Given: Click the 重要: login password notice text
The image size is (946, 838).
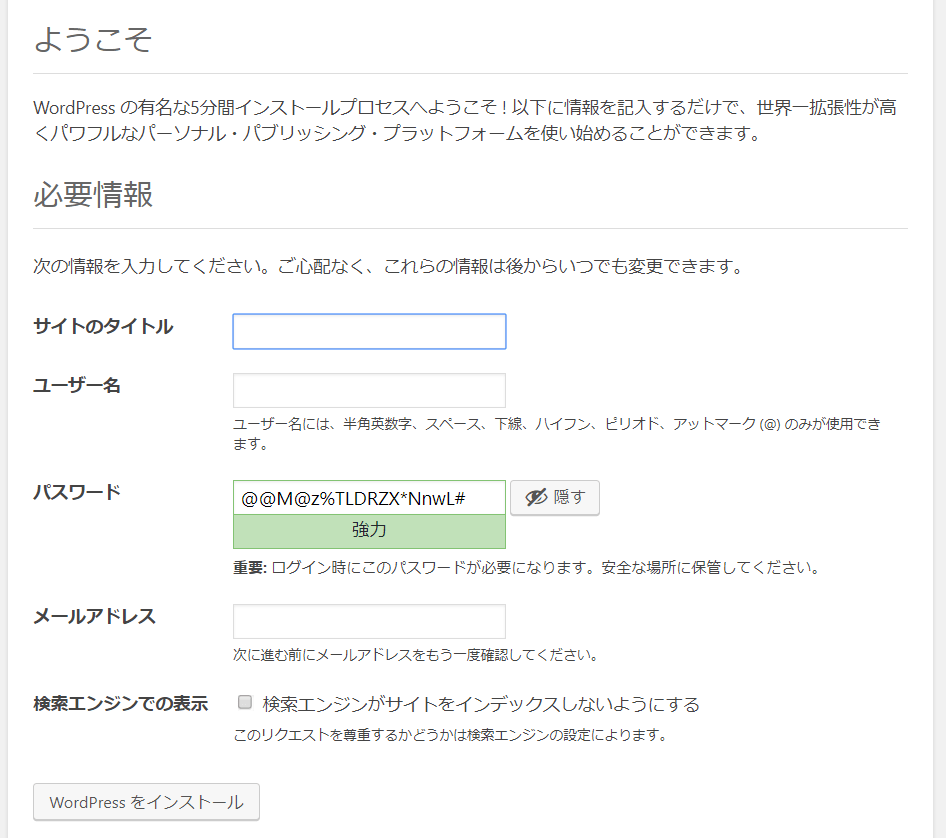Looking at the screenshot, I should click(x=526, y=568).
